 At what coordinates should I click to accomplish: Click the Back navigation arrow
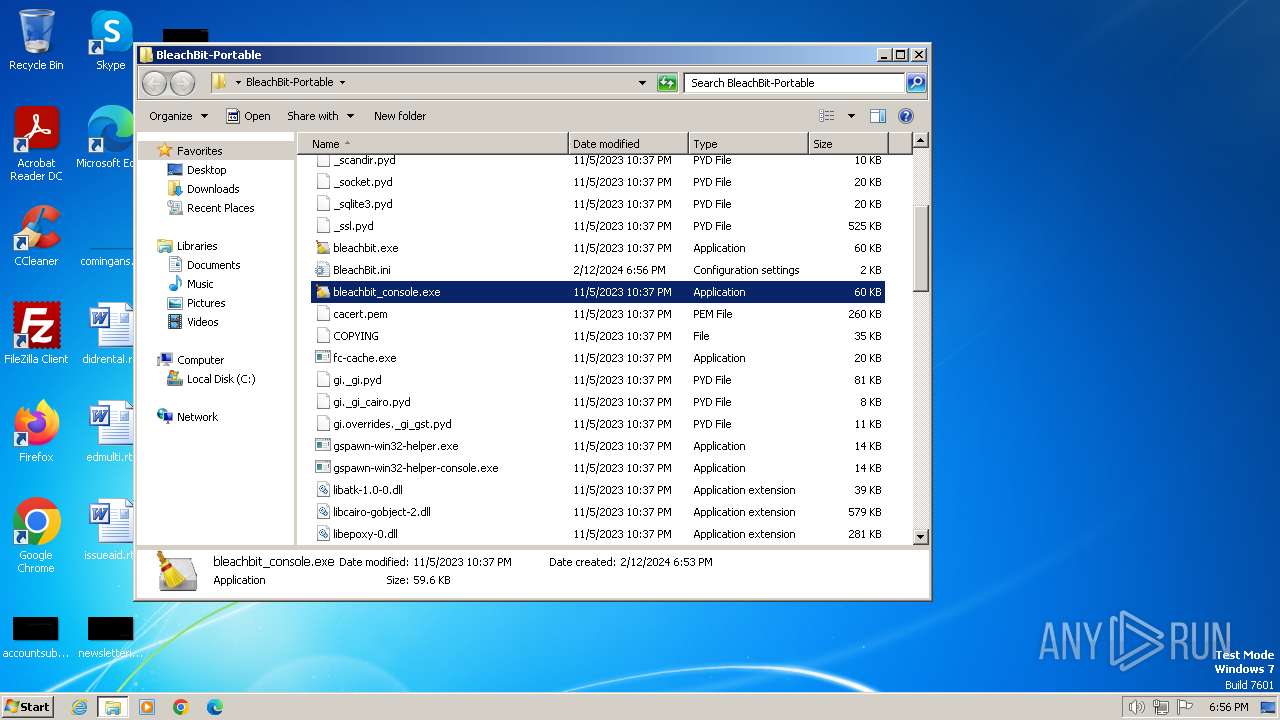pos(155,83)
